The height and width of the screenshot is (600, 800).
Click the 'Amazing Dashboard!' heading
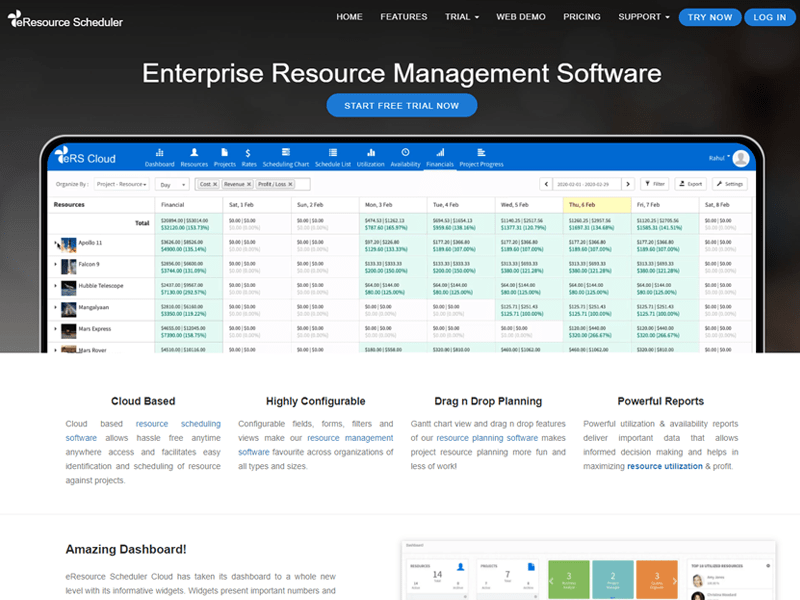coord(126,549)
